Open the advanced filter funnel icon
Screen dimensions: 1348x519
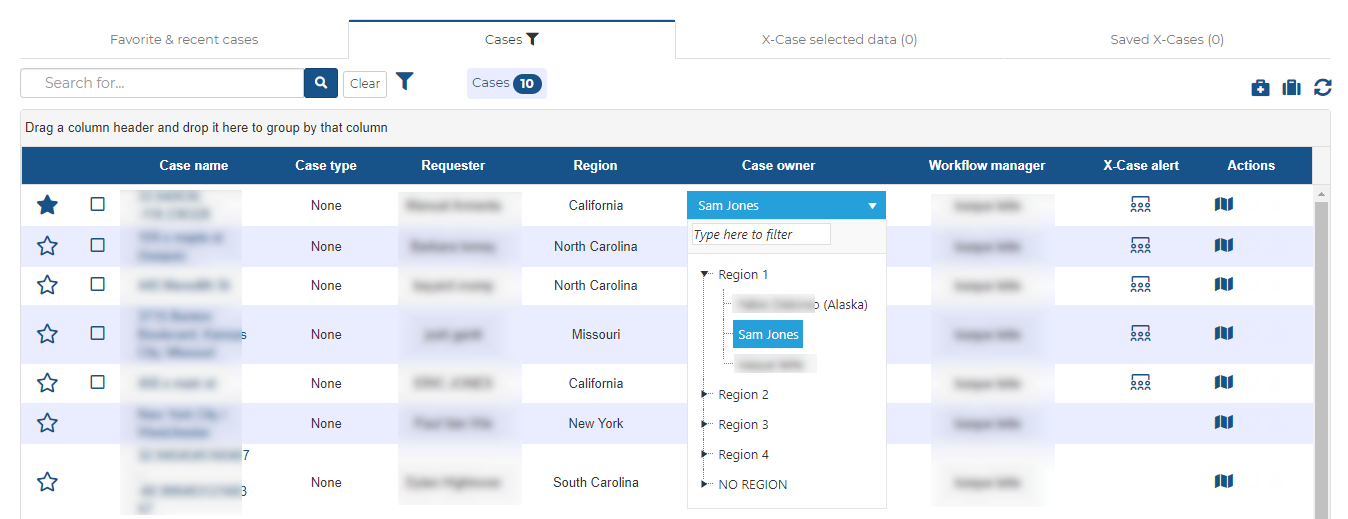(404, 82)
